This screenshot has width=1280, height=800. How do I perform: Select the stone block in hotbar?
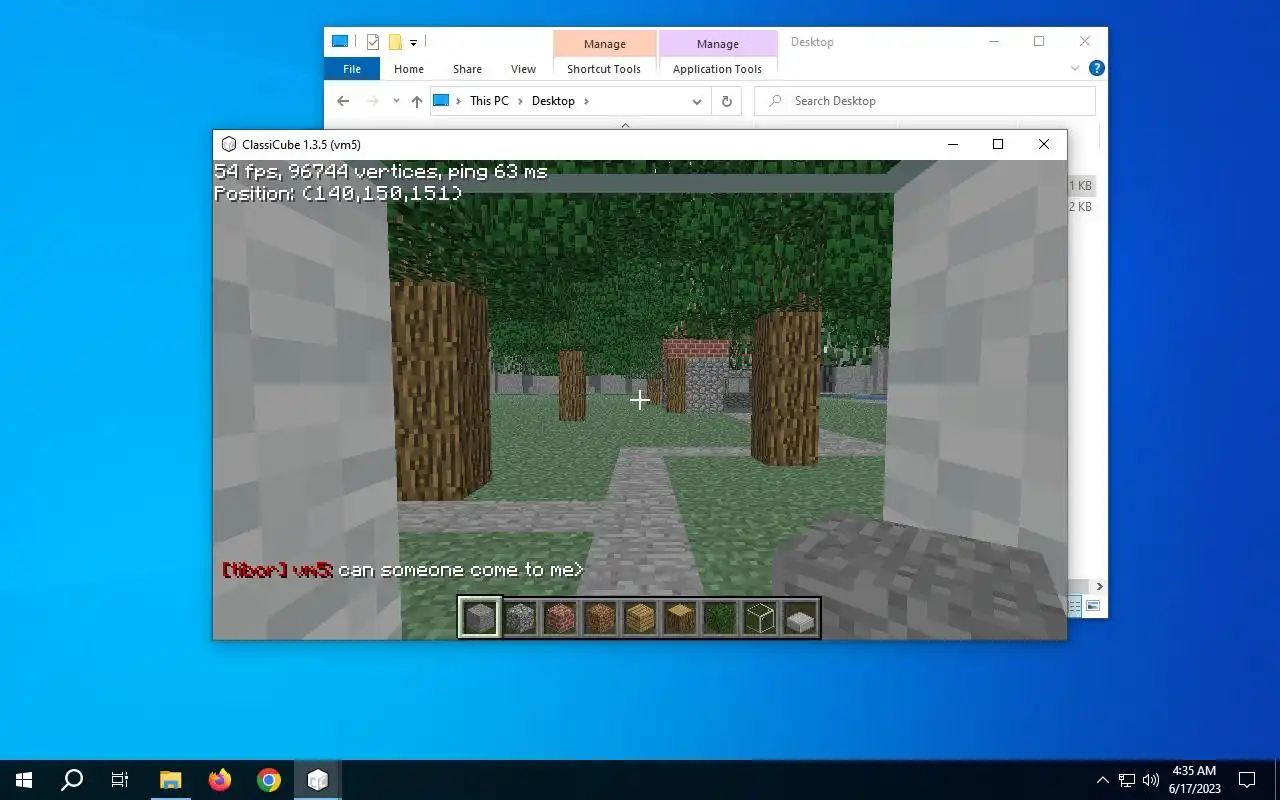(479, 618)
